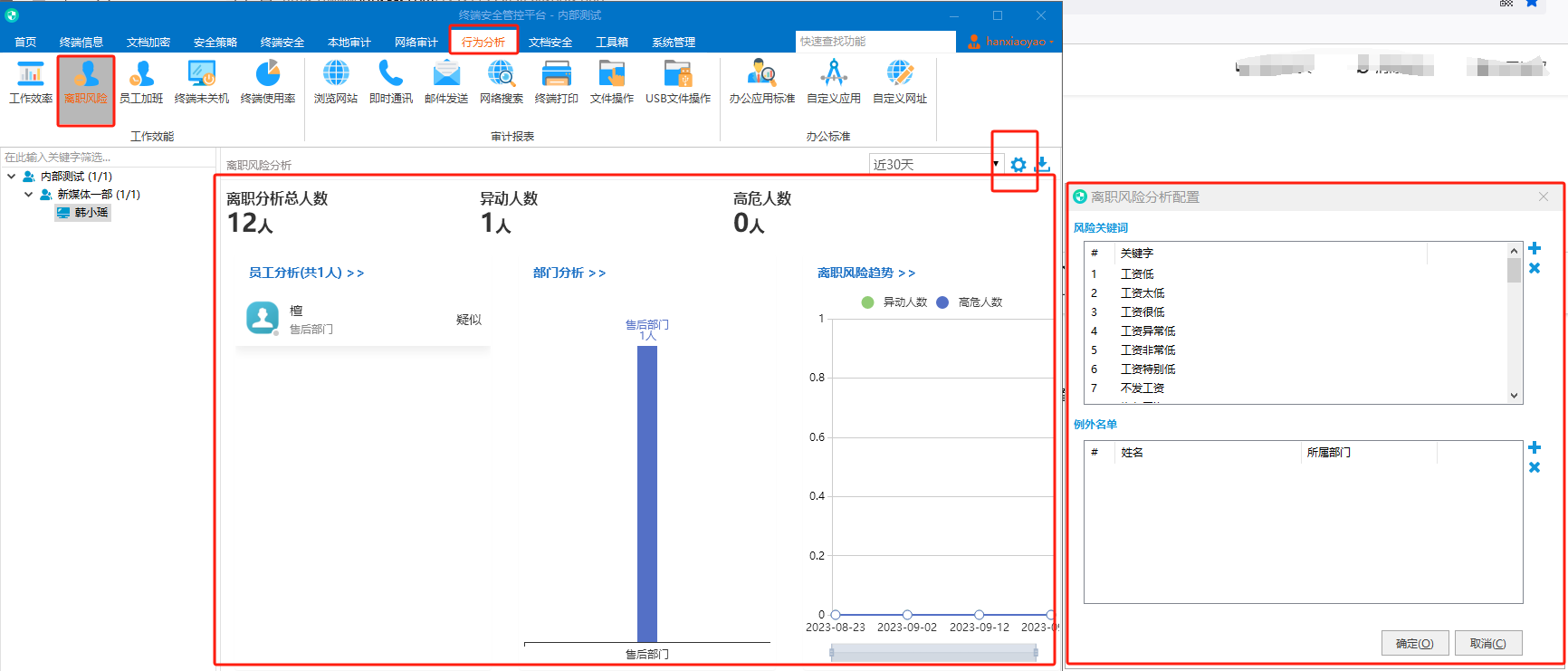Click the trend chart range slider bar

pyautogui.click(x=933, y=652)
